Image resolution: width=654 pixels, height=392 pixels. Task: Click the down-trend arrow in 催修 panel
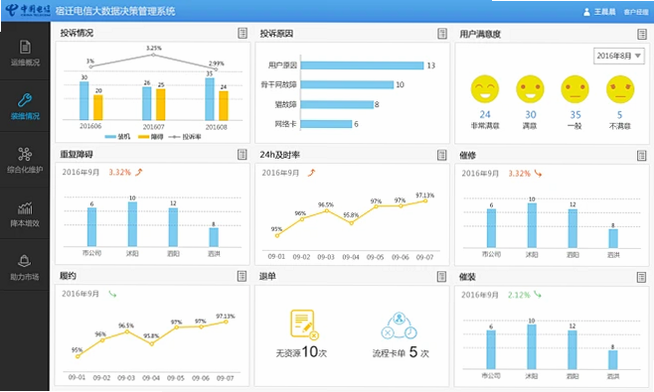538,173
